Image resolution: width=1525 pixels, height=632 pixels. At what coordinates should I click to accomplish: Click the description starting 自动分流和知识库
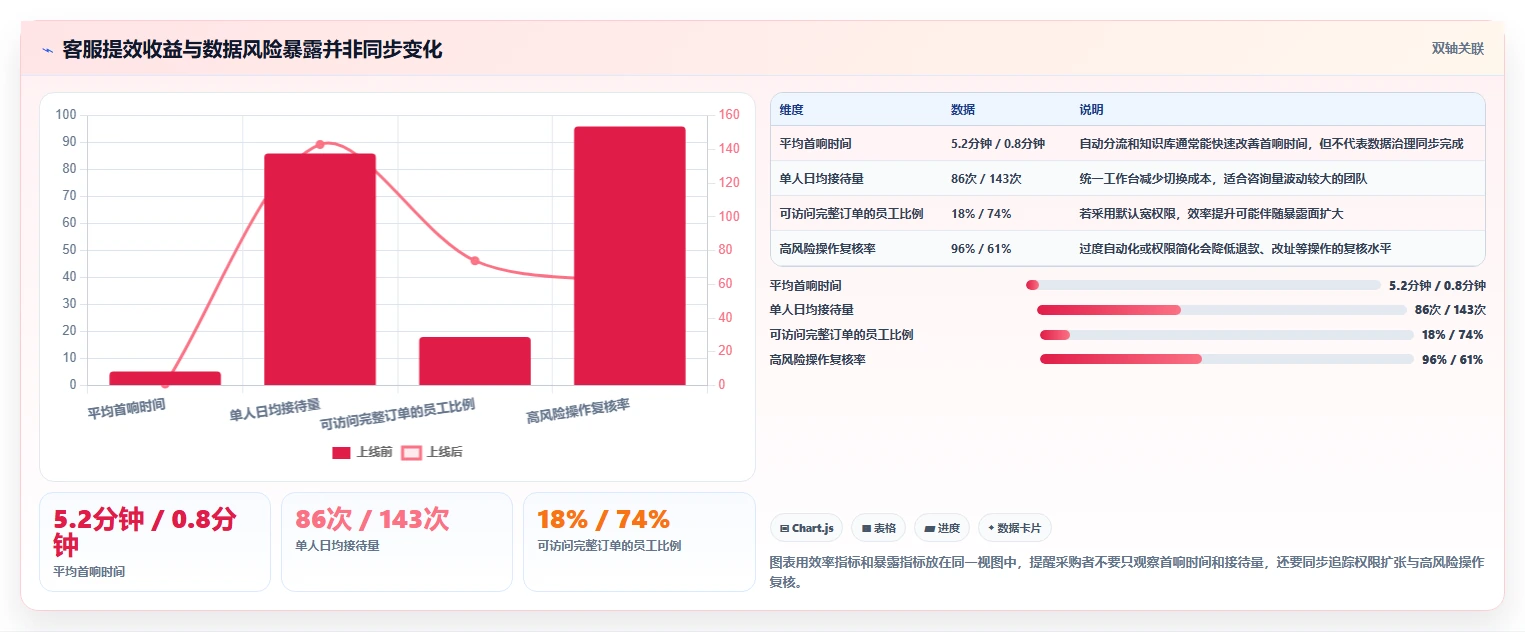click(x=1271, y=144)
